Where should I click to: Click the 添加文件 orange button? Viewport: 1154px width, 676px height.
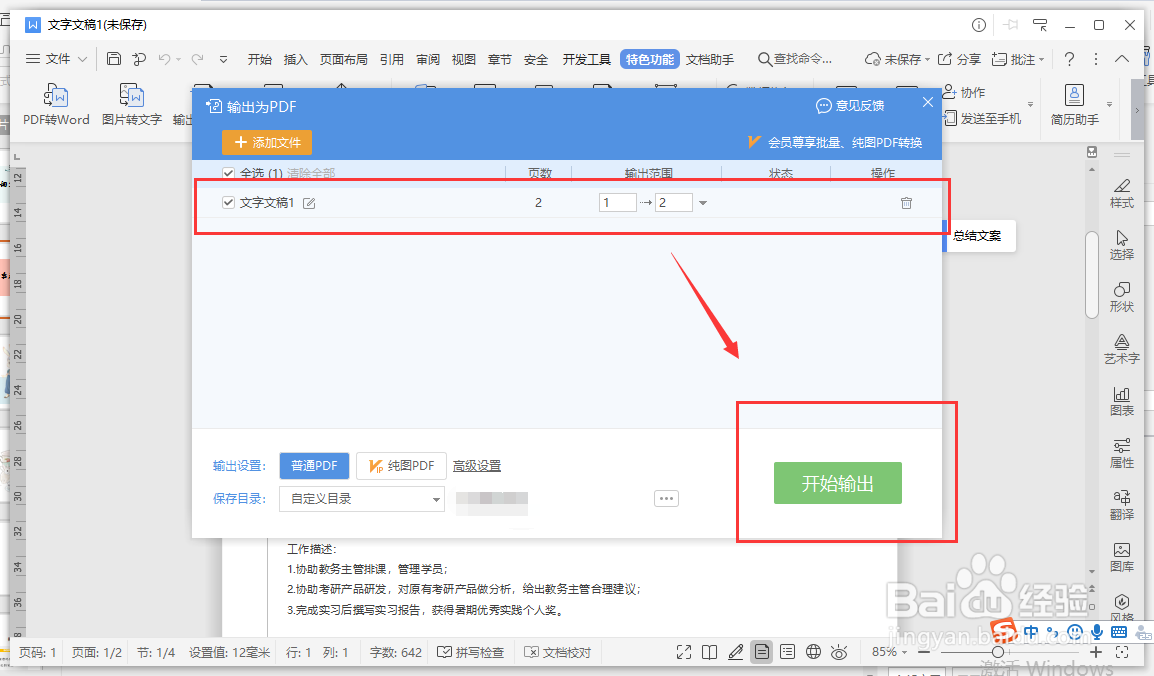pyautogui.click(x=266, y=143)
